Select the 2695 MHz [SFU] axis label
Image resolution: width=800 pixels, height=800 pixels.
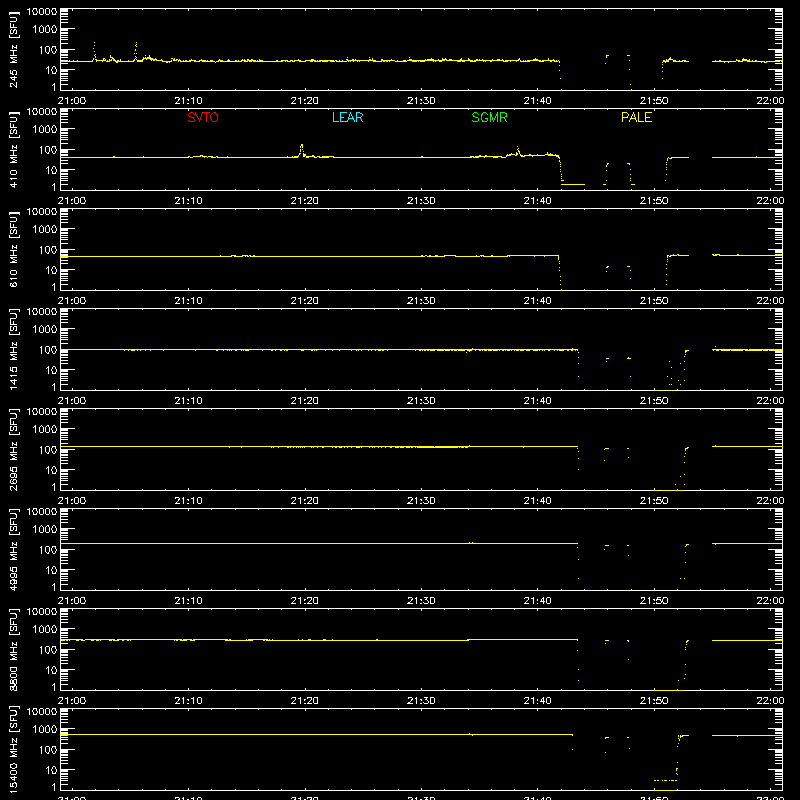(13, 450)
